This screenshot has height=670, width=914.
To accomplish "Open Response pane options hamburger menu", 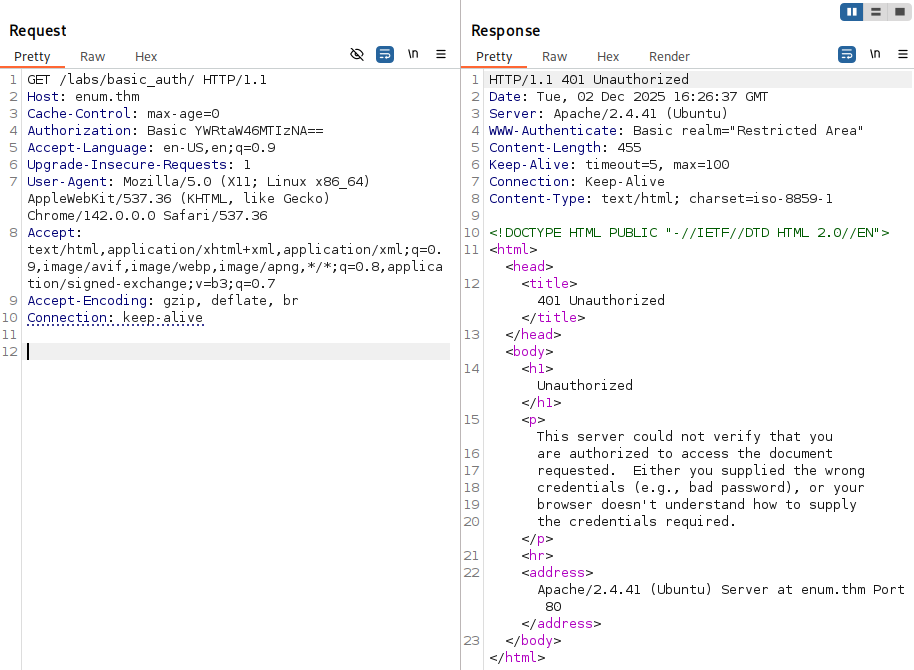I will point(902,54).
